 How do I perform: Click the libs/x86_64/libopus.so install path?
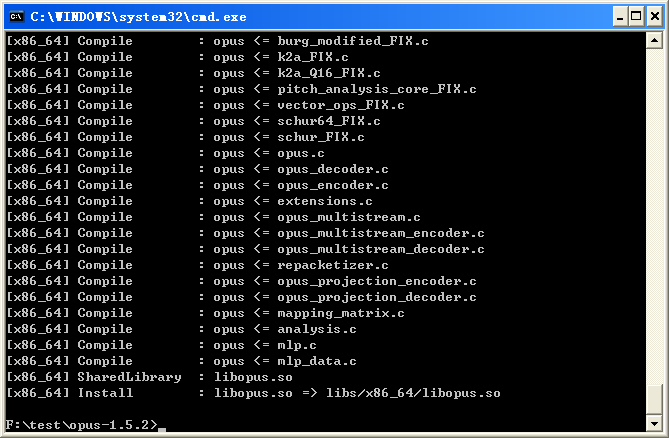(x=413, y=393)
